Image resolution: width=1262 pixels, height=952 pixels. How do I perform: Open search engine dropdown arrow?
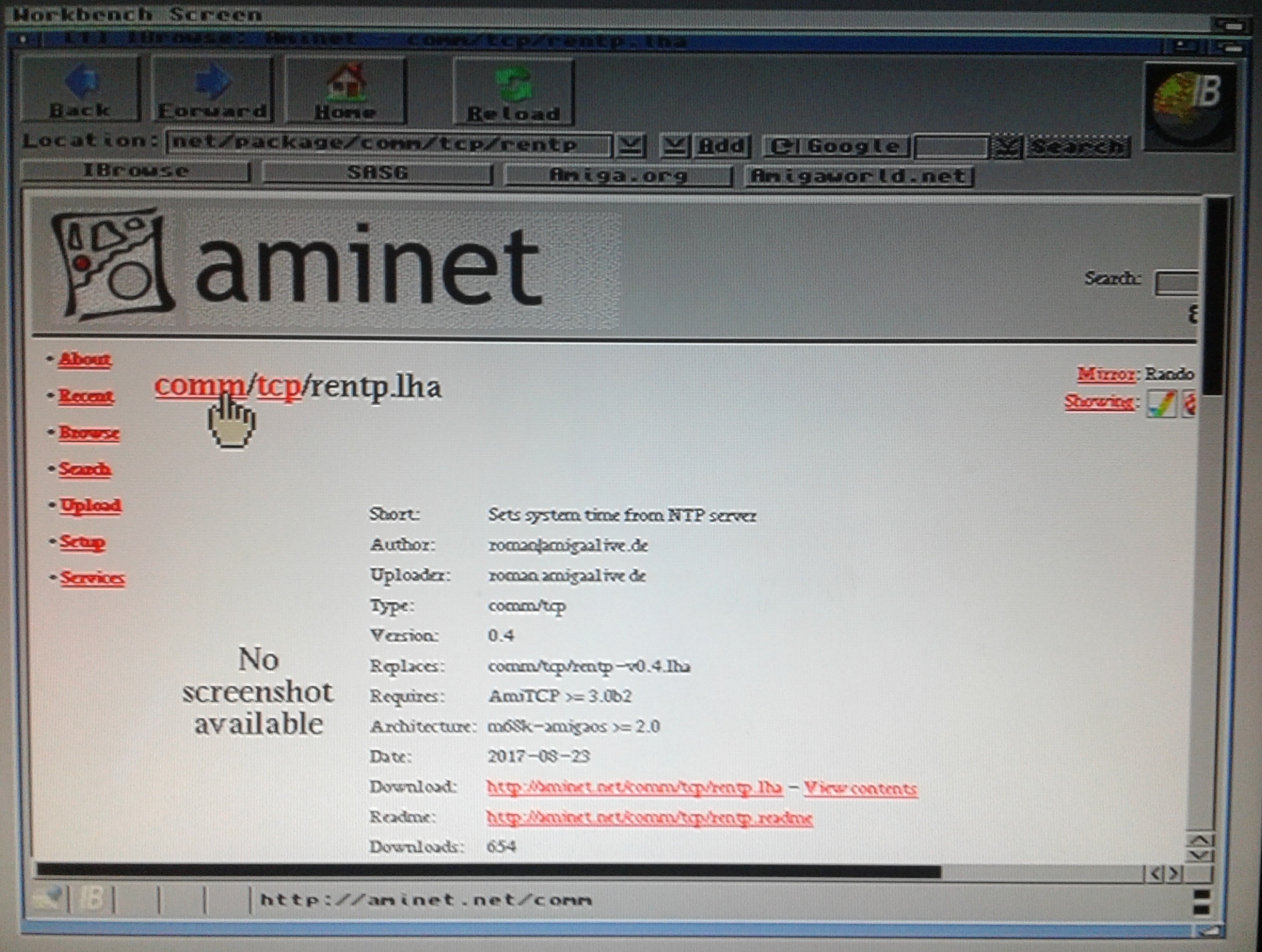[x=1006, y=147]
